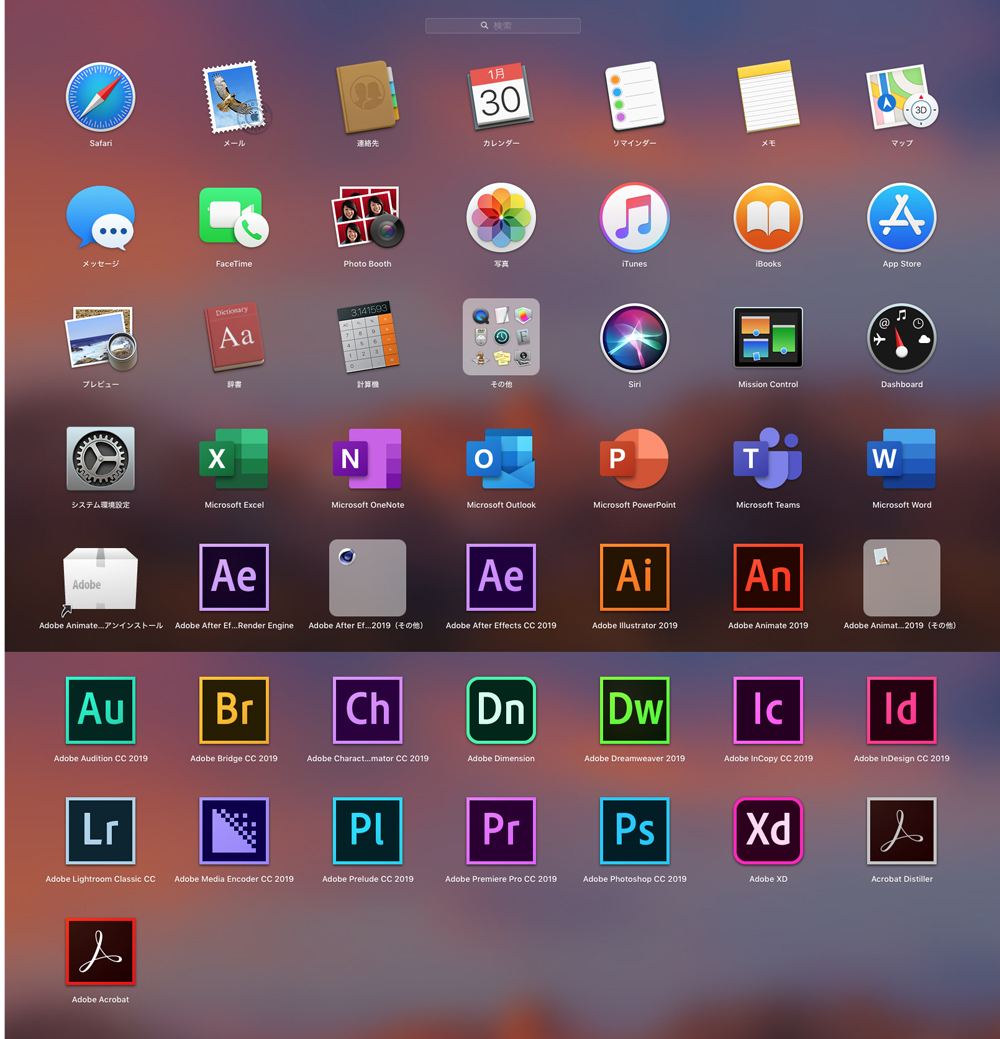
Task: Open Adobe Media Encoder CC 2019
Action: [x=234, y=831]
